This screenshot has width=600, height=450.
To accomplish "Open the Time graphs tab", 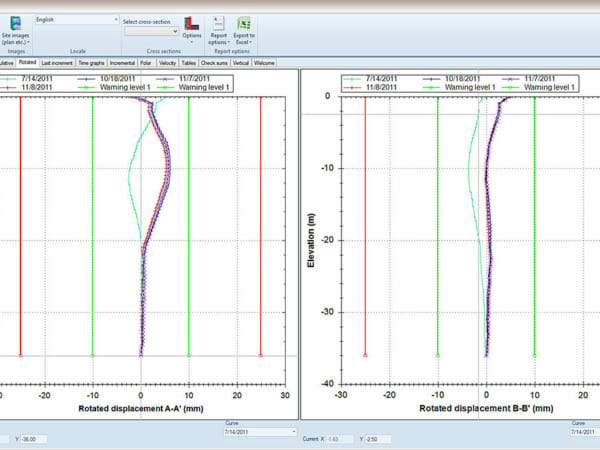I will [x=91, y=63].
